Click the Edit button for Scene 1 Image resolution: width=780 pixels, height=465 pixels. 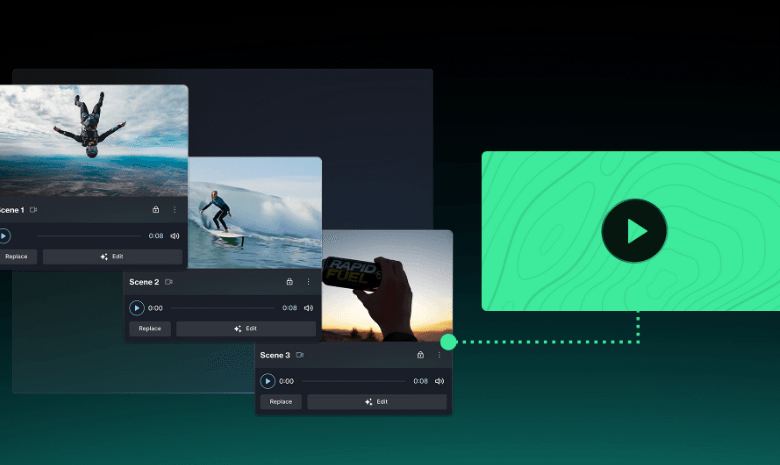(x=112, y=257)
